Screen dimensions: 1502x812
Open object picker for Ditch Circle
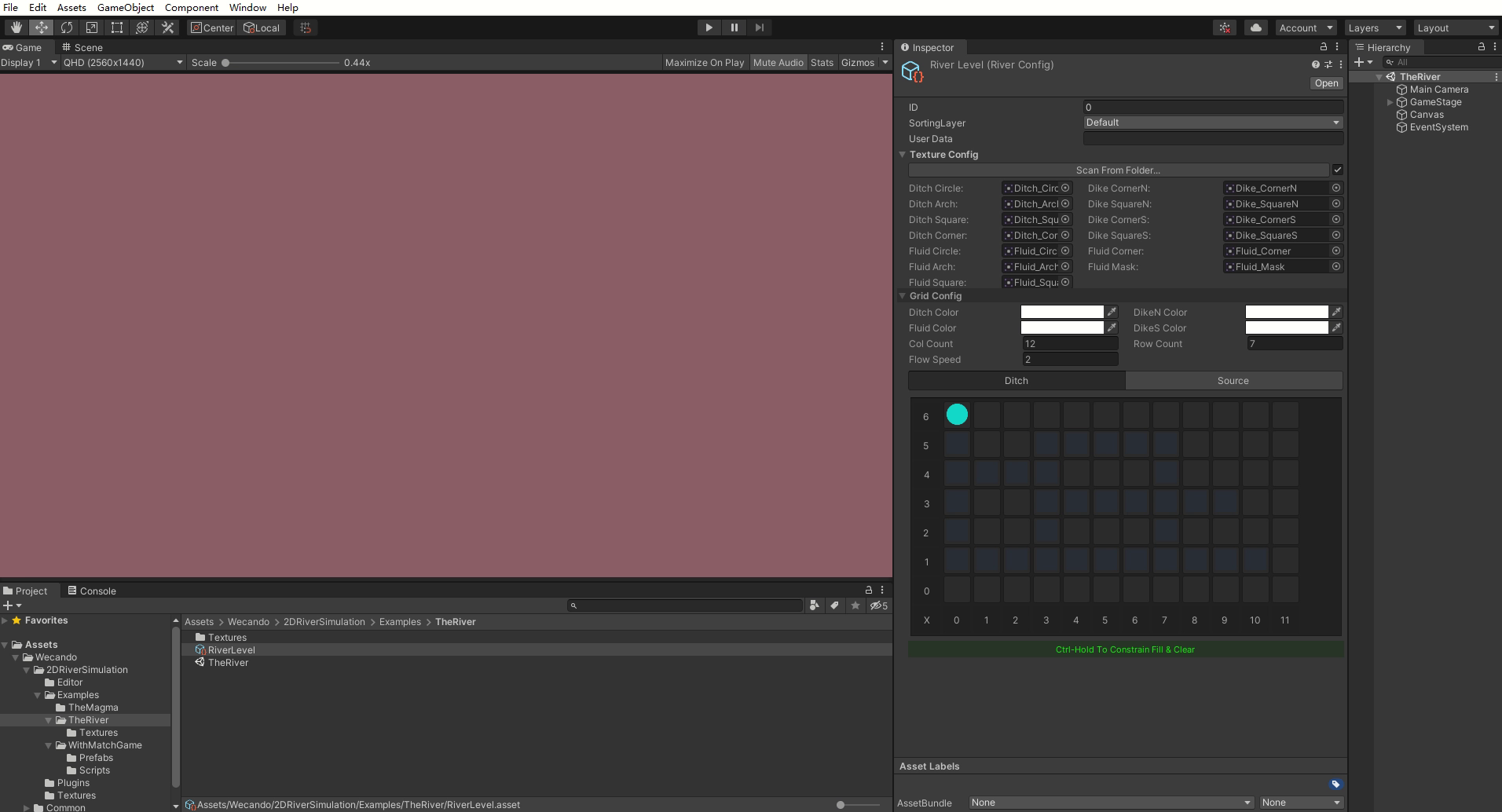pyautogui.click(x=1065, y=188)
